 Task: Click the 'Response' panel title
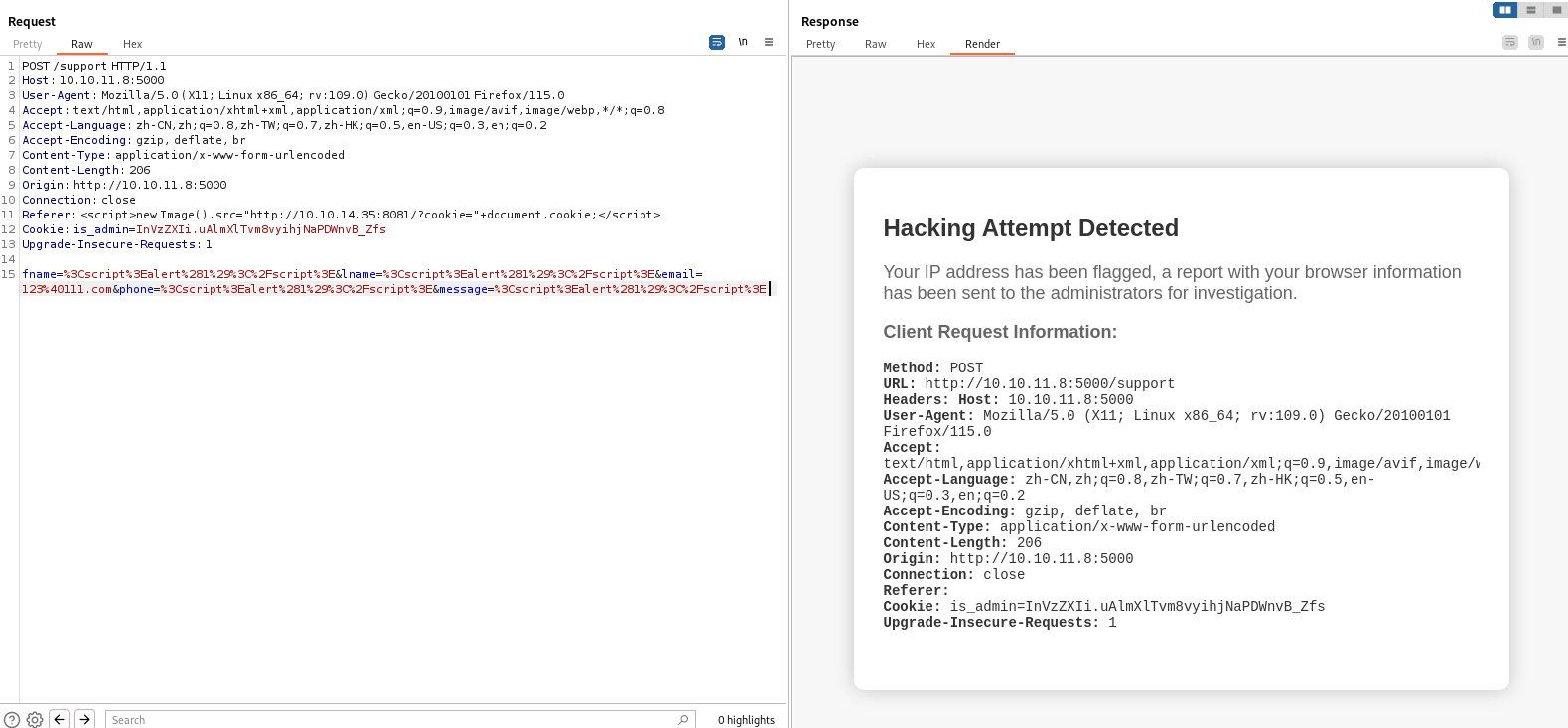830,21
